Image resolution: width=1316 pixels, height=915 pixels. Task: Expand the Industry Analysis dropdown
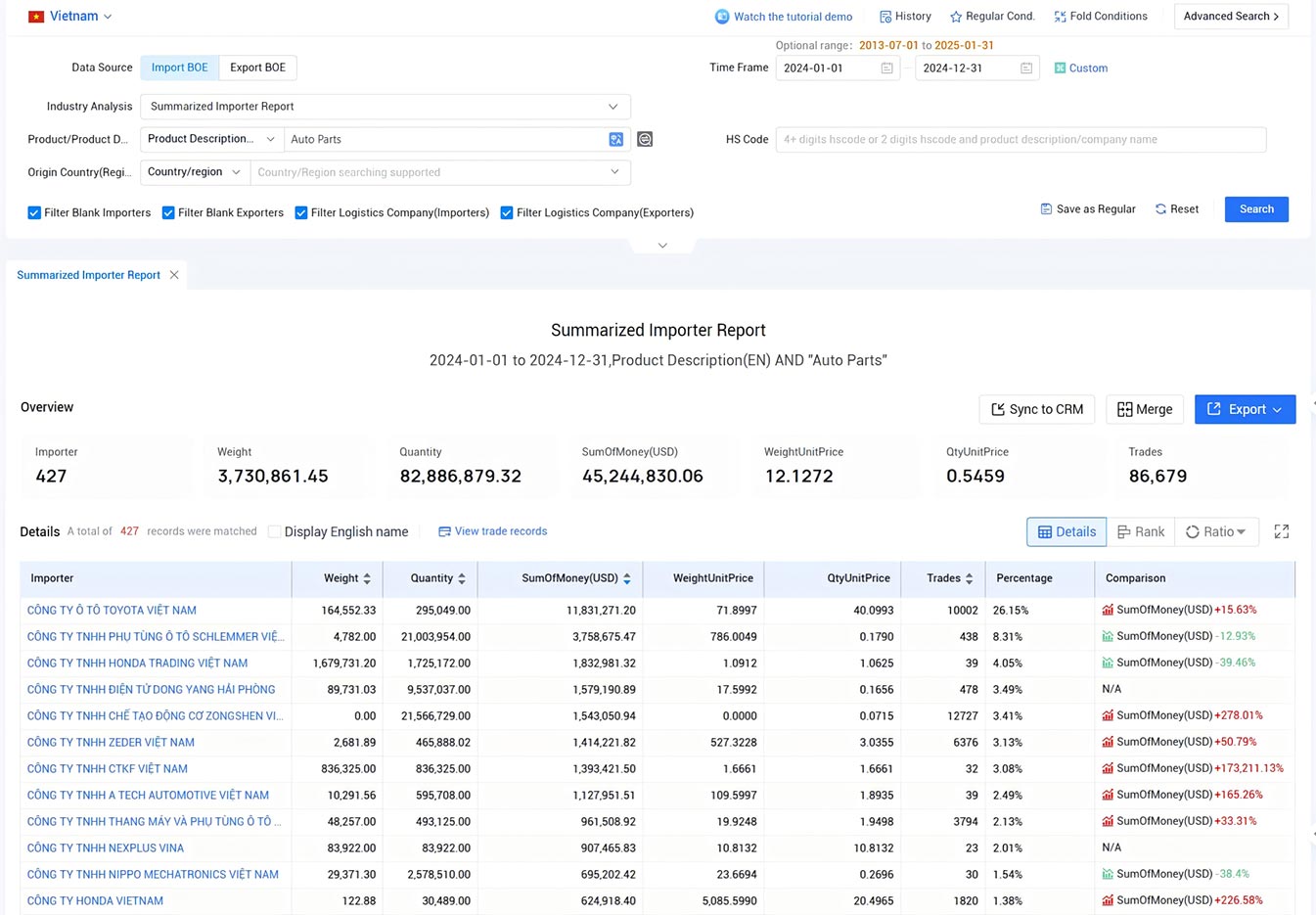[x=386, y=107]
